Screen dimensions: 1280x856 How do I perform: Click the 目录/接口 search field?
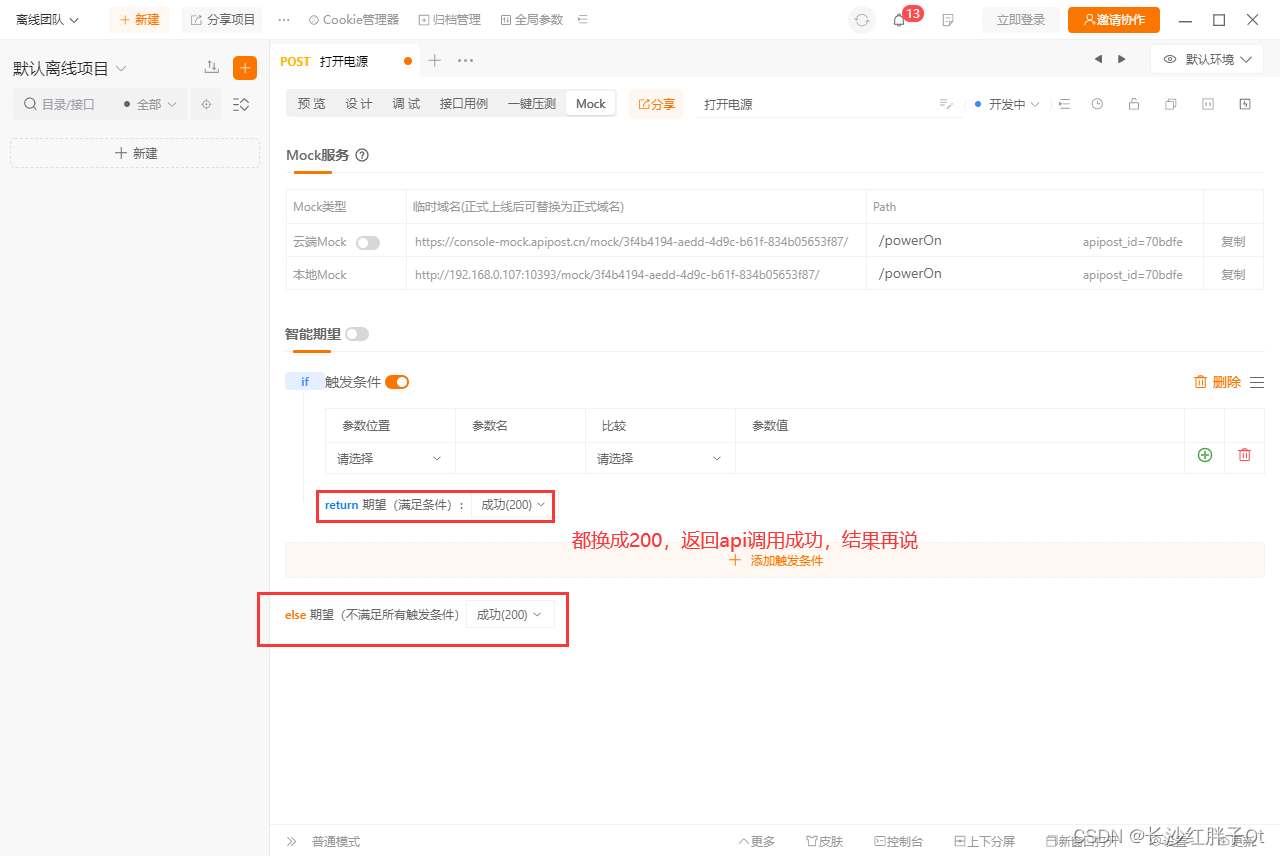(66, 104)
